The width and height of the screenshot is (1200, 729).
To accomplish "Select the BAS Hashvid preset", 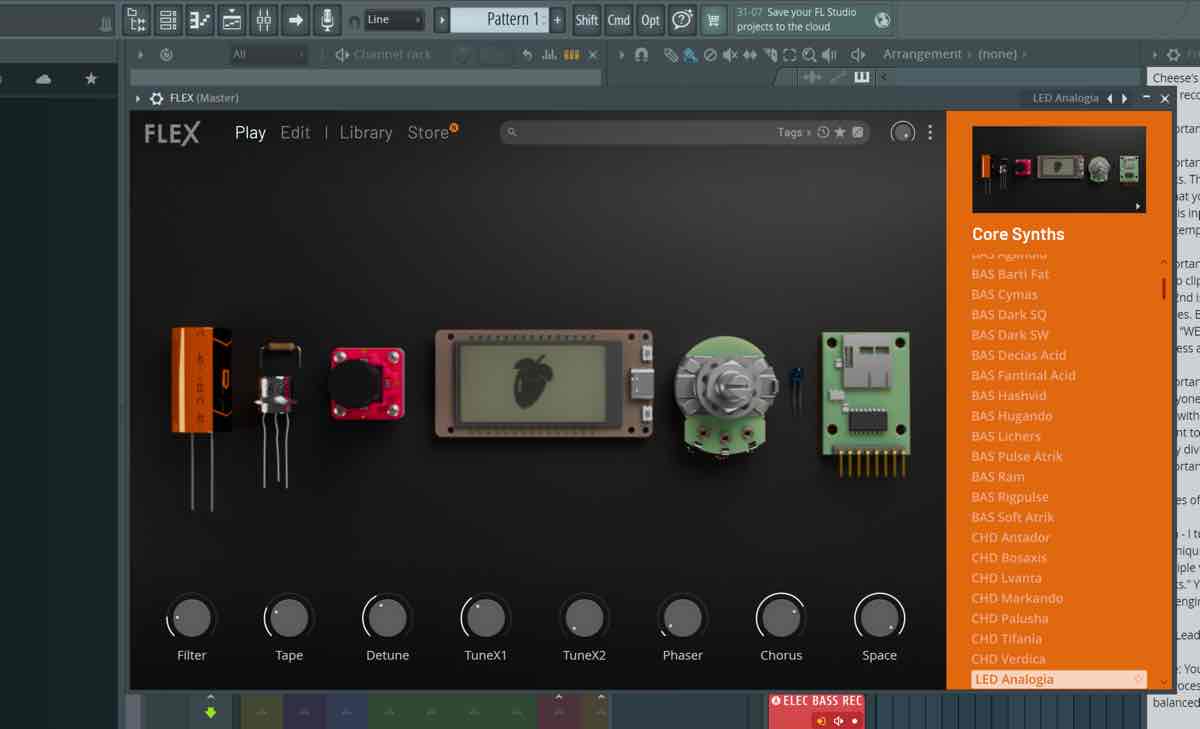I will coord(1010,396).
